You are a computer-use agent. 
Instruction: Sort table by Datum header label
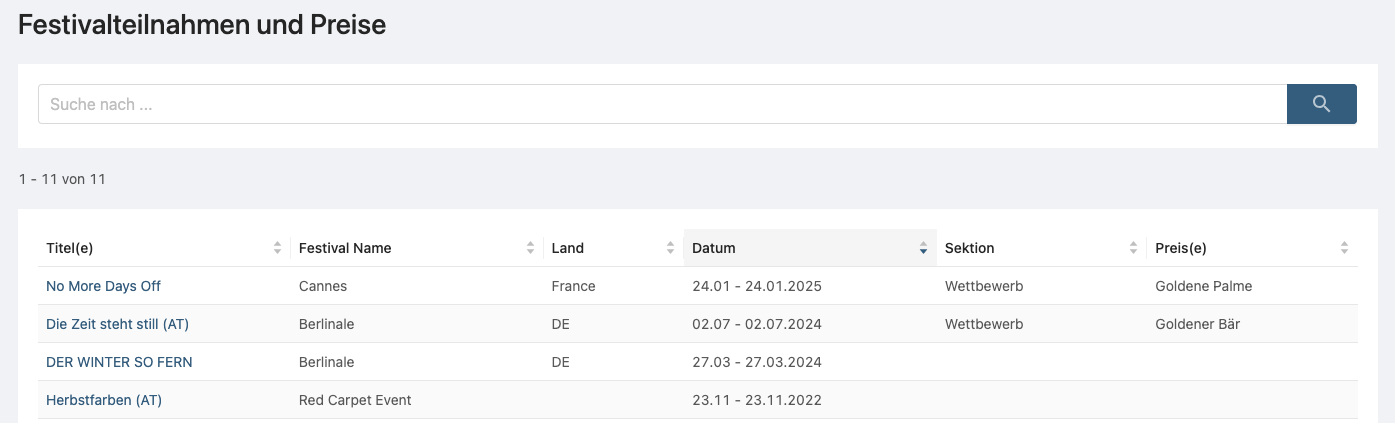[714, 248]
